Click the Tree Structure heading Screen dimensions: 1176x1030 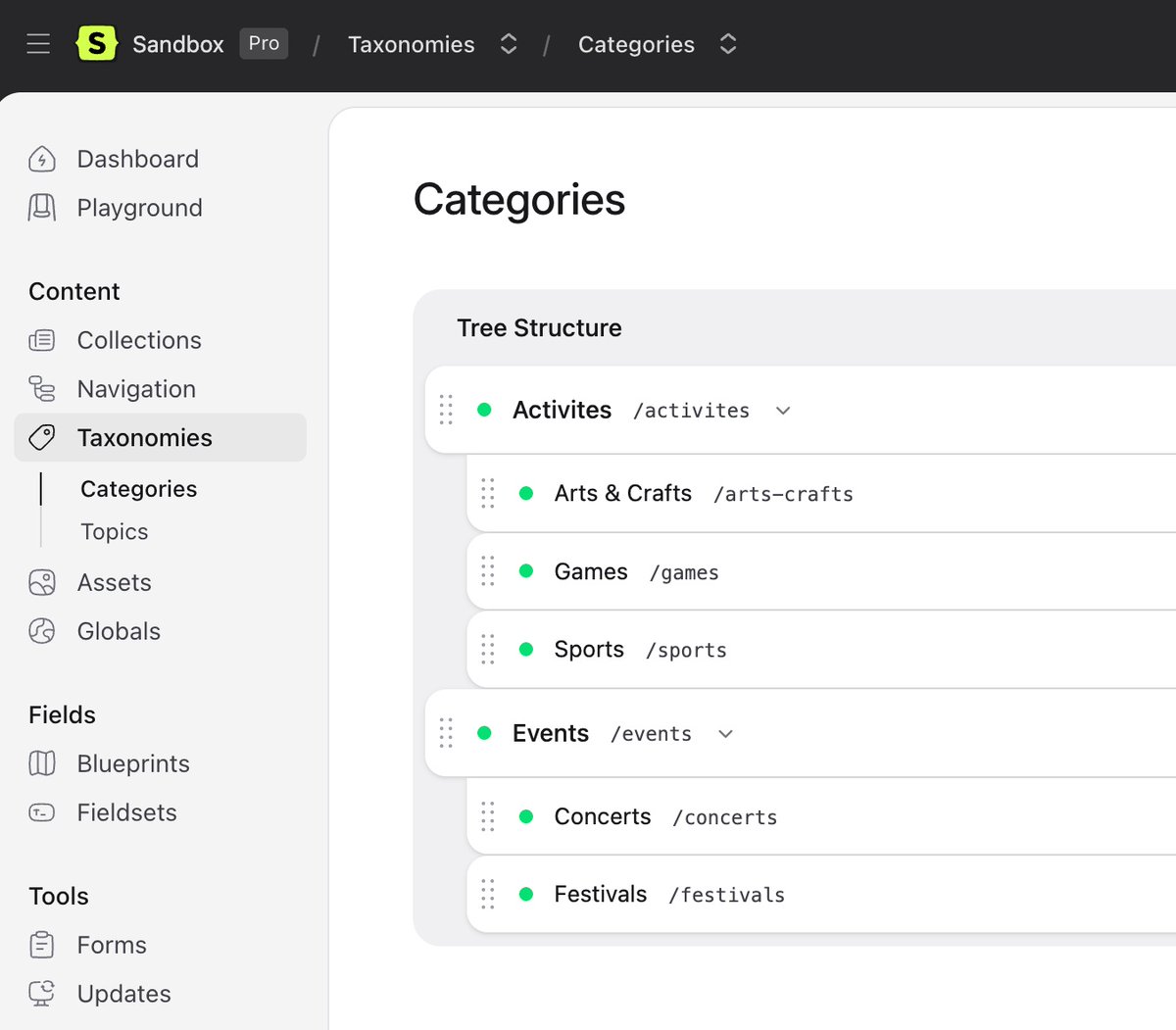tap(539, 327)
